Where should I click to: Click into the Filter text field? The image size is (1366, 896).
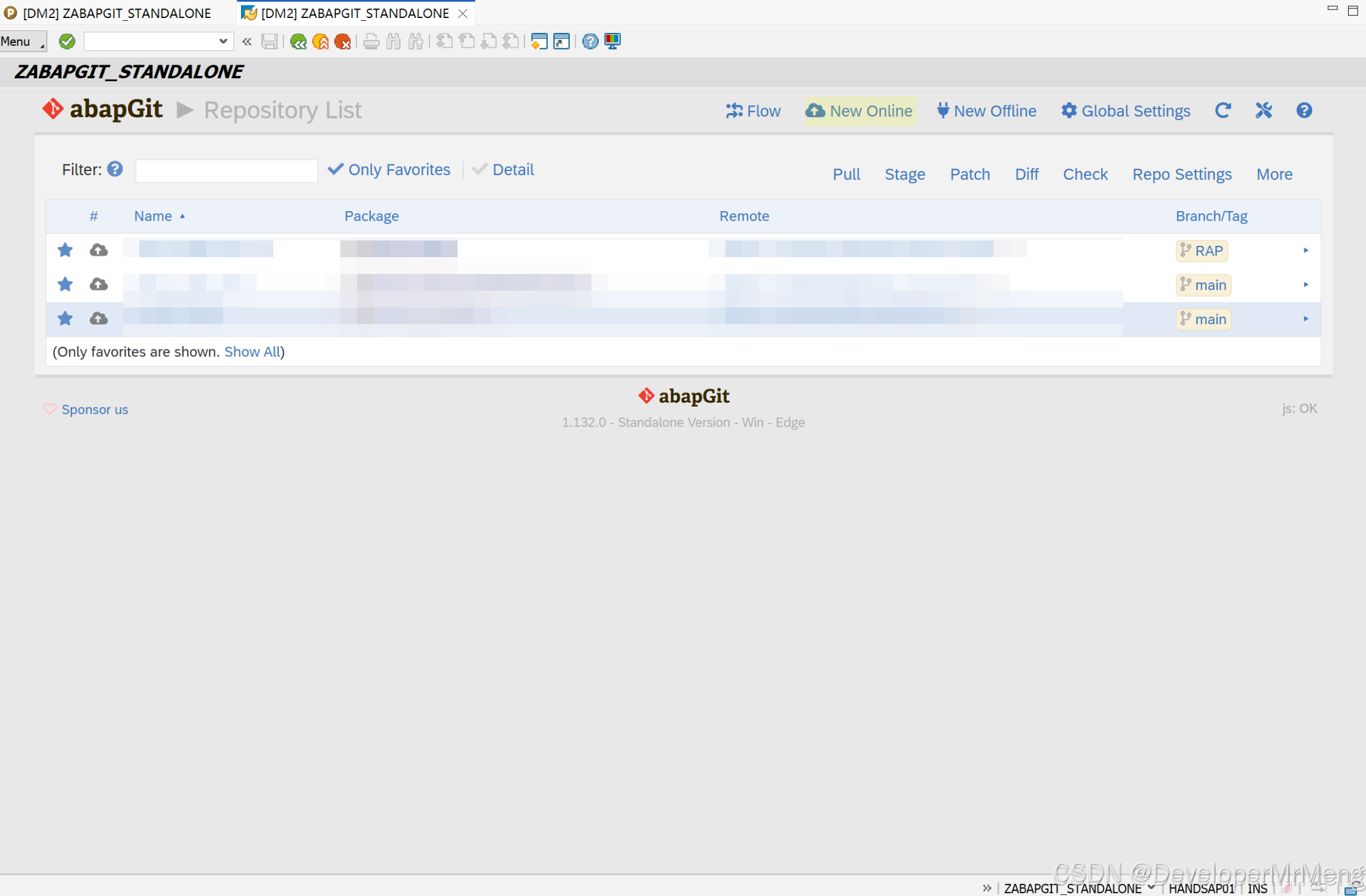(x=226, y=171)
